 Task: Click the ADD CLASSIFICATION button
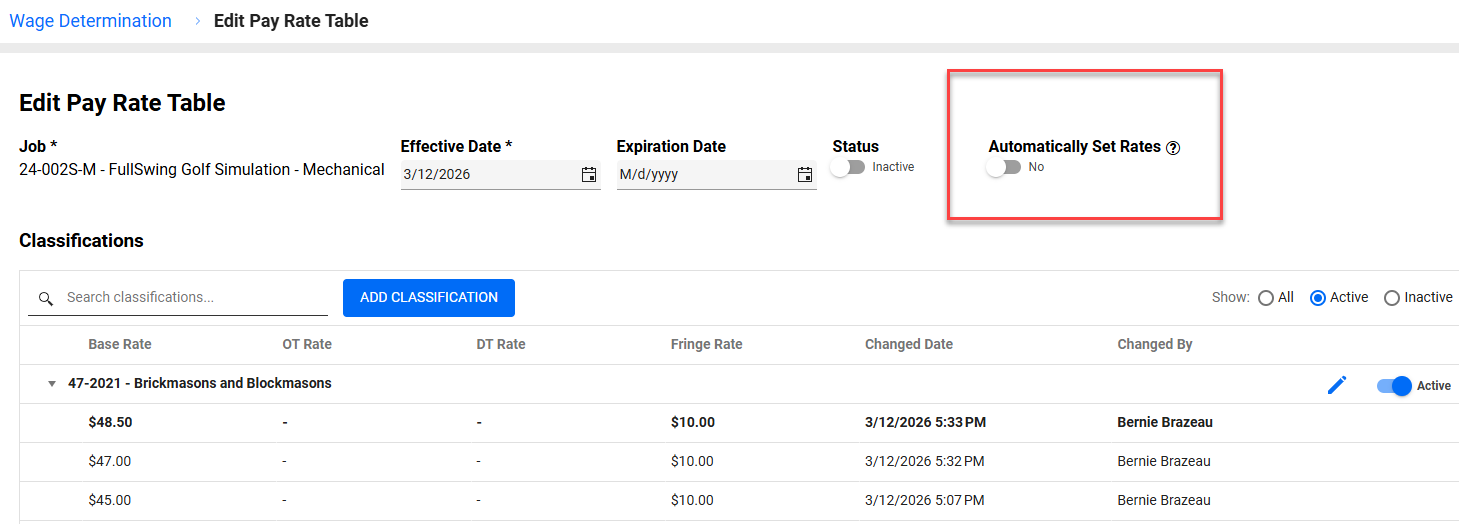tap(429, 298)
